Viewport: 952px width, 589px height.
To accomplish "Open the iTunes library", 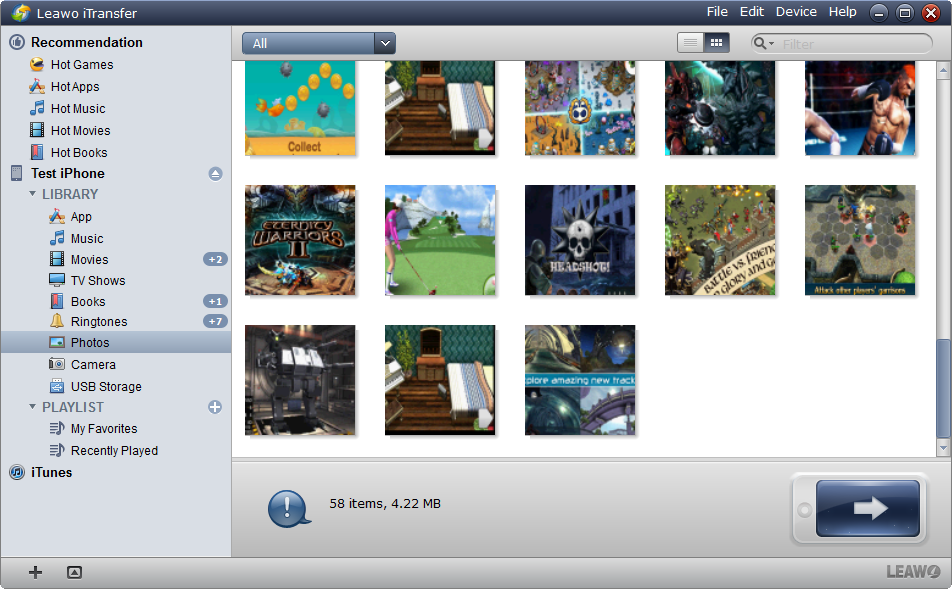I will coord(51,472).
